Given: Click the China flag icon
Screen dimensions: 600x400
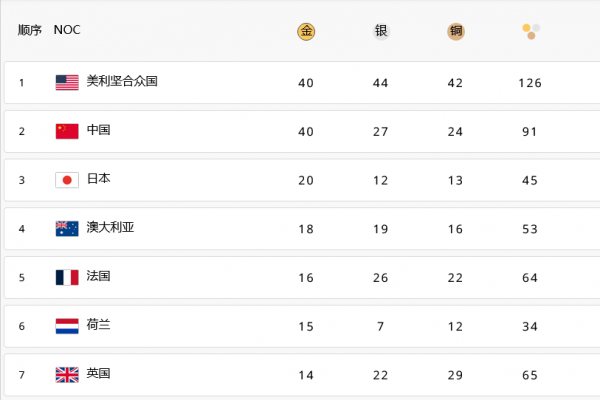Looking at the screenshot, I should 67,131.
